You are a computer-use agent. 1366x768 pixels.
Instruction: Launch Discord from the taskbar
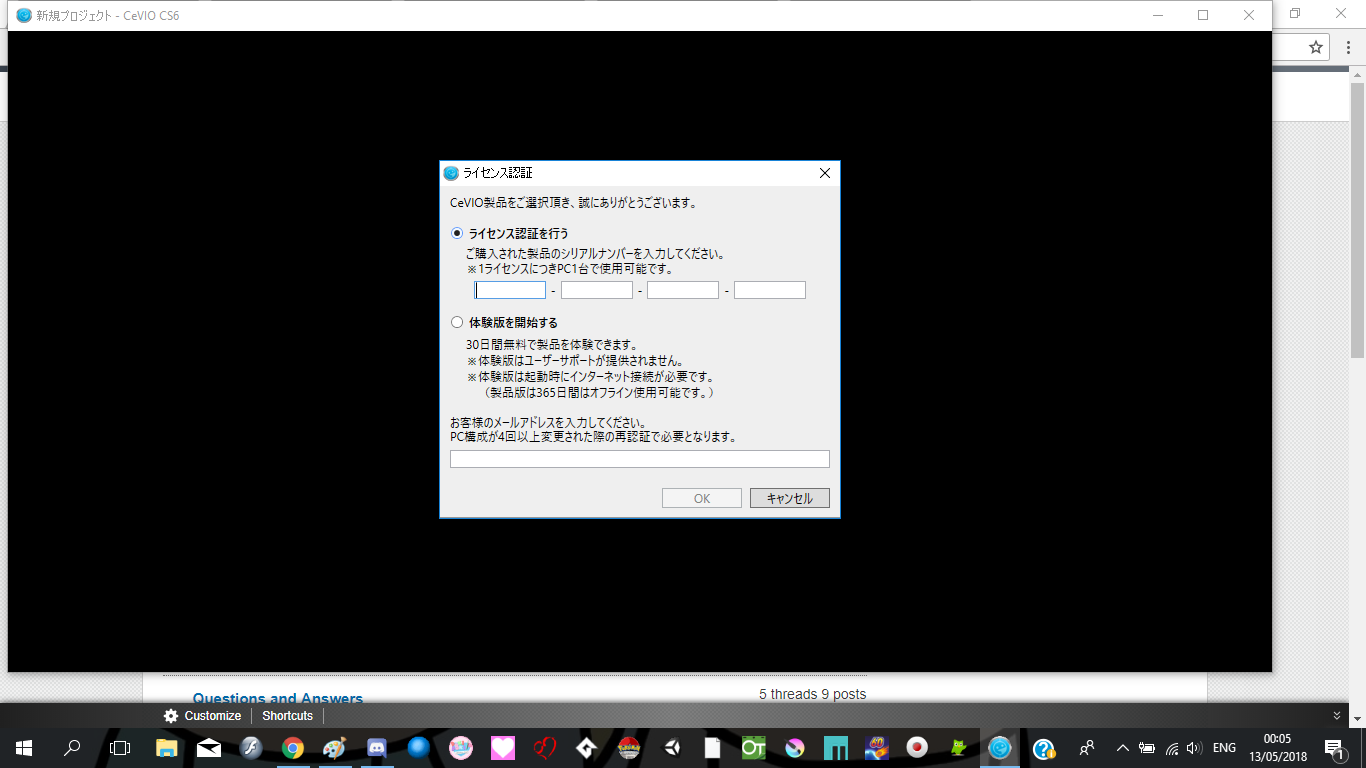377,748
